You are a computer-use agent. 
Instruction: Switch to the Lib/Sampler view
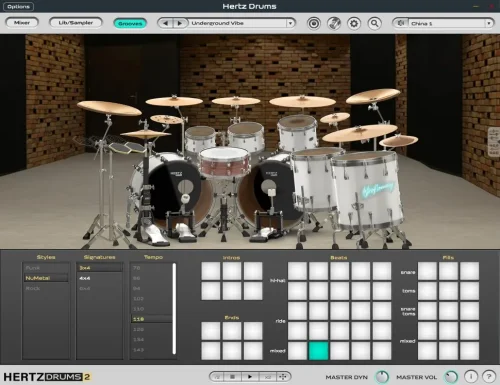(x=76, y=23)
